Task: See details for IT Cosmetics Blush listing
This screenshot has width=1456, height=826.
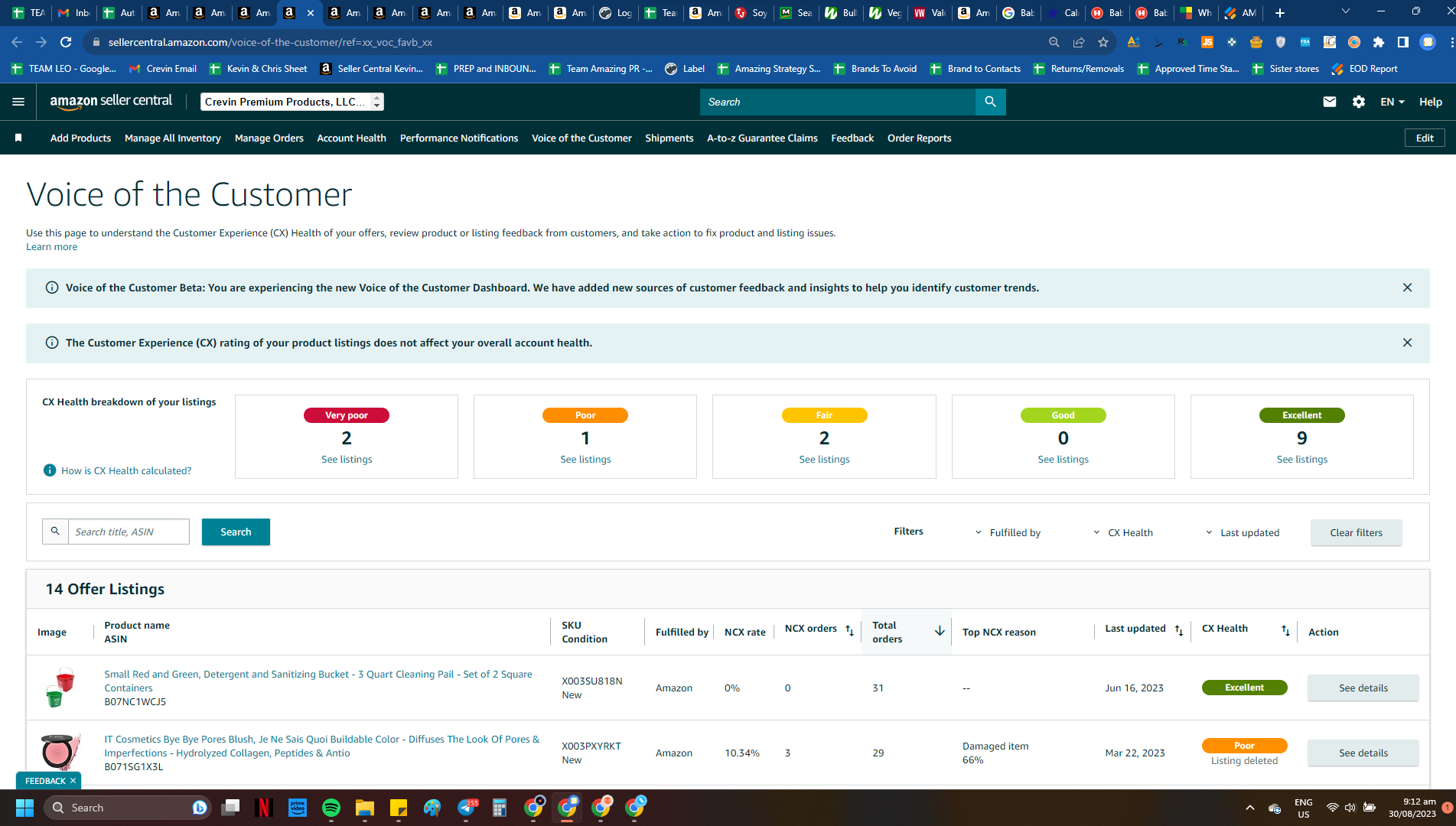Action: 1363,753
